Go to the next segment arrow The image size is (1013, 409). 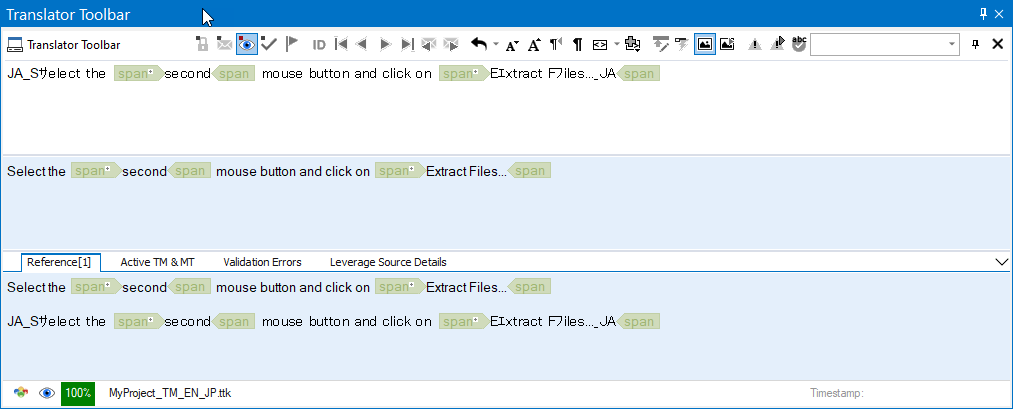tap(384, 44)
